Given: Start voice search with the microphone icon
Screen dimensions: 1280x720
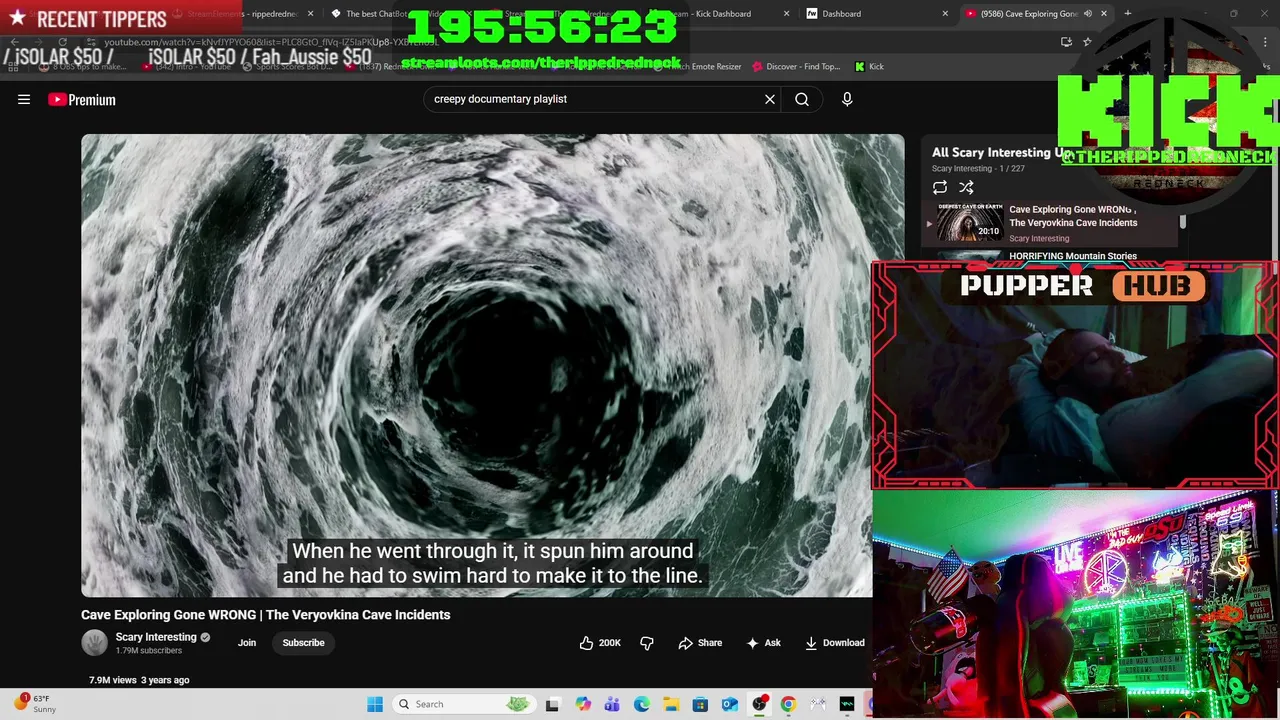Looking at the screenshot, I should (847, 99).
